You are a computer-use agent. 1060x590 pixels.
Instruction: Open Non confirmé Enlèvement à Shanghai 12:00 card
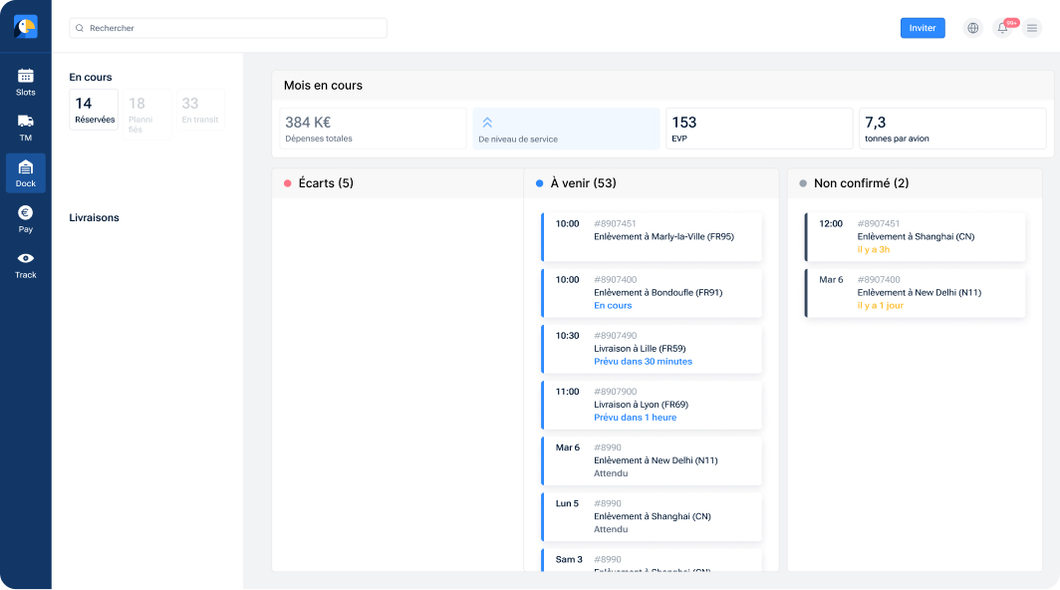pyautogui.click(x=915, y=237)
